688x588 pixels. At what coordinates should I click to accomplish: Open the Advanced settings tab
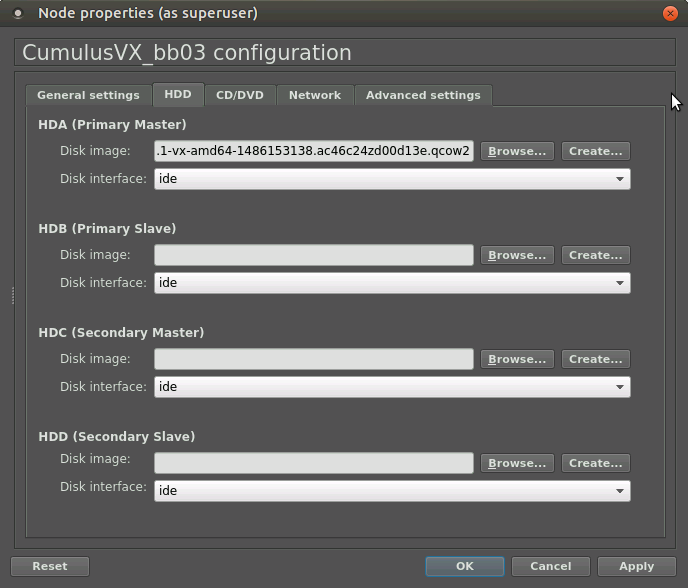(423, 95)
